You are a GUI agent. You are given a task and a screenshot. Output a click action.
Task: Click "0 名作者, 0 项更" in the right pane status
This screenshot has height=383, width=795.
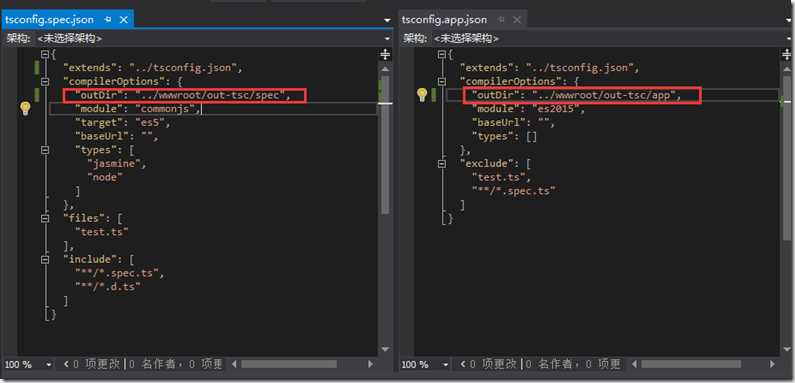pos(573,364)
